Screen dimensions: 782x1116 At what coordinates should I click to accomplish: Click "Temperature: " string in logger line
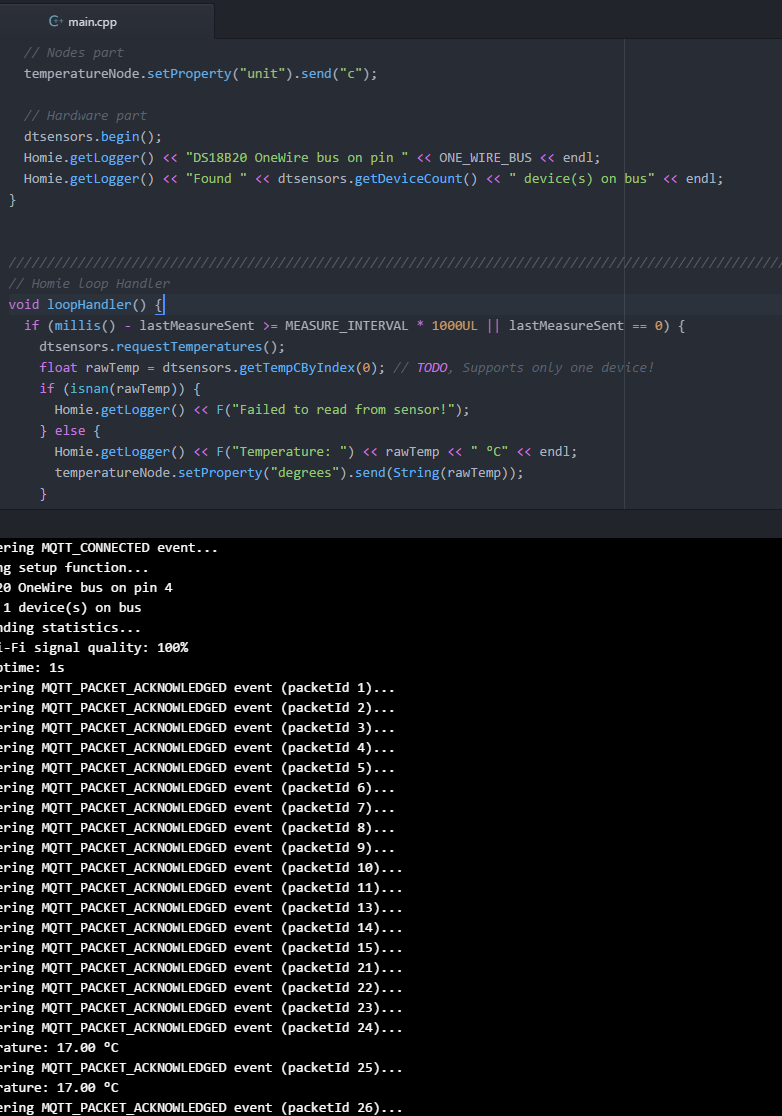[289, 451]
